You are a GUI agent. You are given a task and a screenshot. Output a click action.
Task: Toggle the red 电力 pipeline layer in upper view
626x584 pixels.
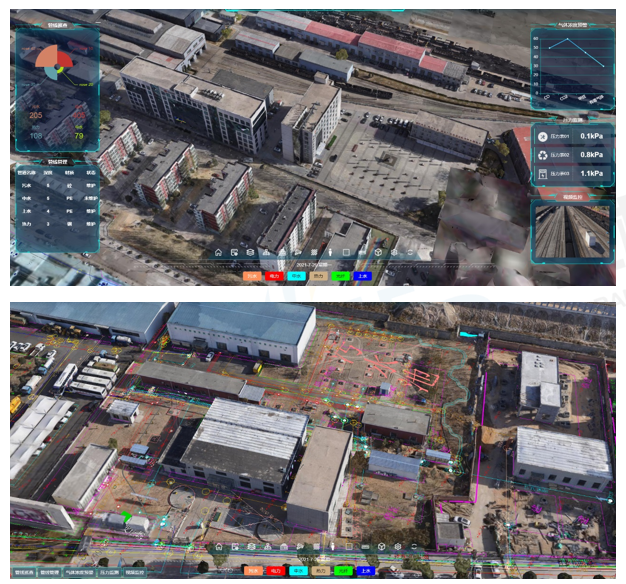(274, 275)
